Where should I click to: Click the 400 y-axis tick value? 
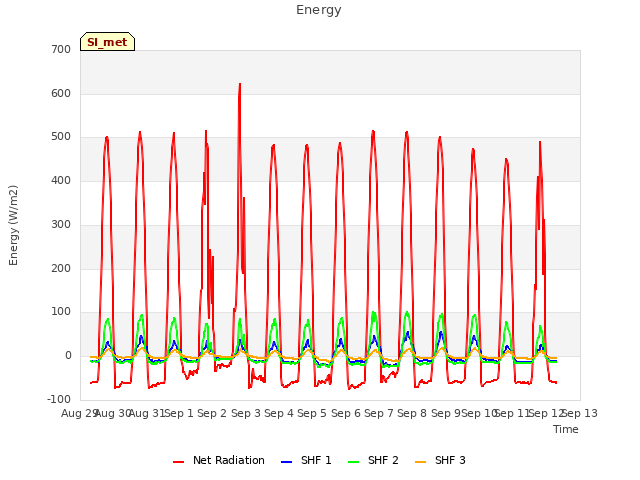pos(61,180)
